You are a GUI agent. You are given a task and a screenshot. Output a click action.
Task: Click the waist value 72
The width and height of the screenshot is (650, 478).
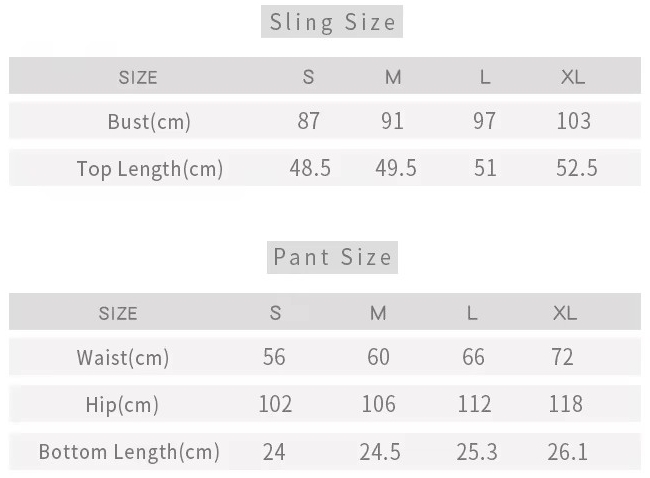pyautogui.click(x=562, y=357)
